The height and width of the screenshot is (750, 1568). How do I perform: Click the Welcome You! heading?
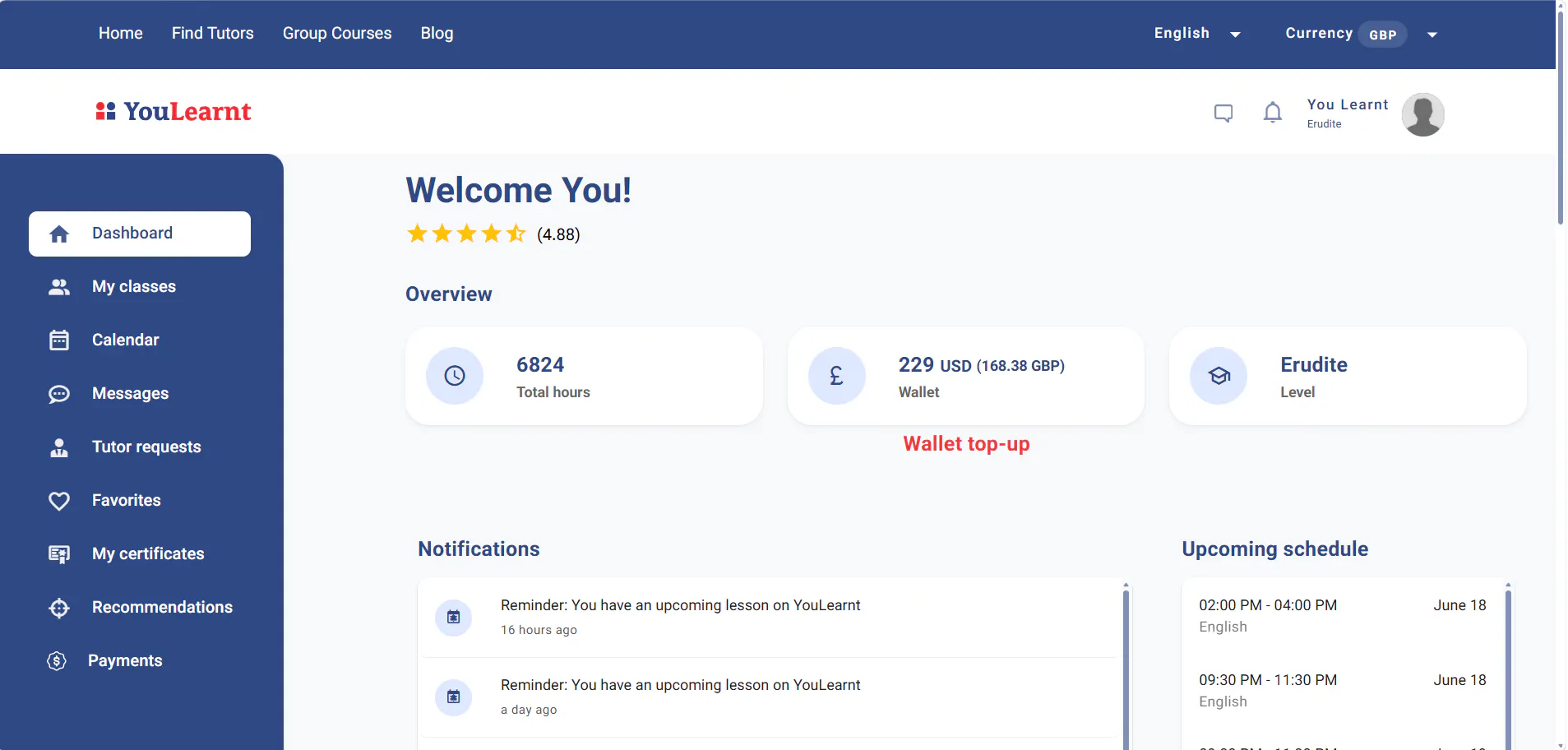click(x=519, y=191)
